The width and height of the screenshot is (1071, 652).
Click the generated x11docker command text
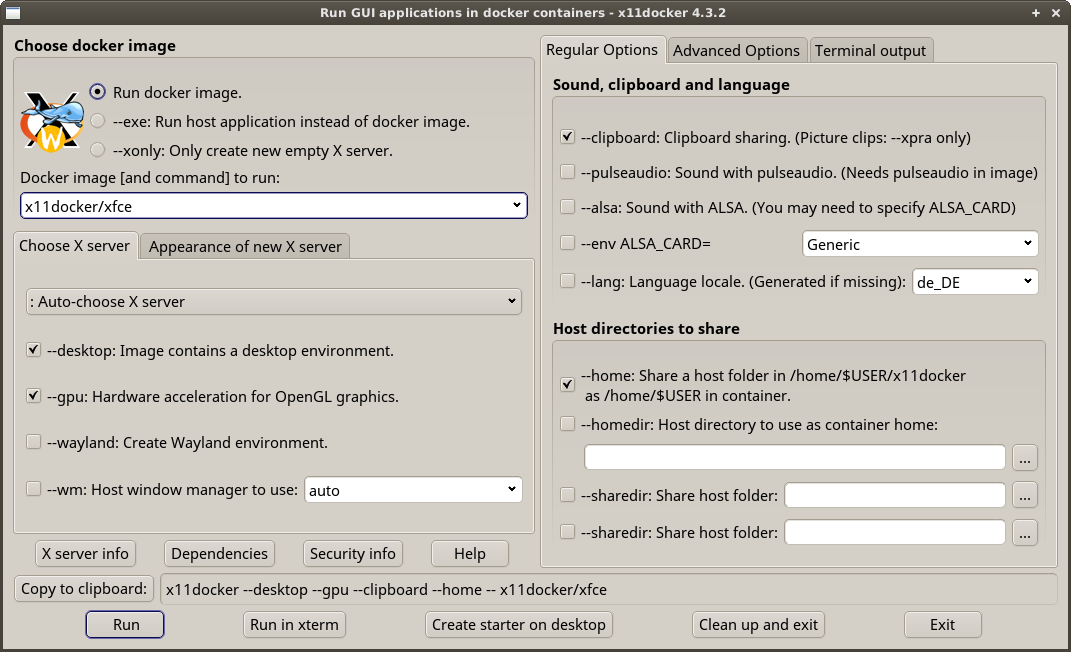point(386,589)
